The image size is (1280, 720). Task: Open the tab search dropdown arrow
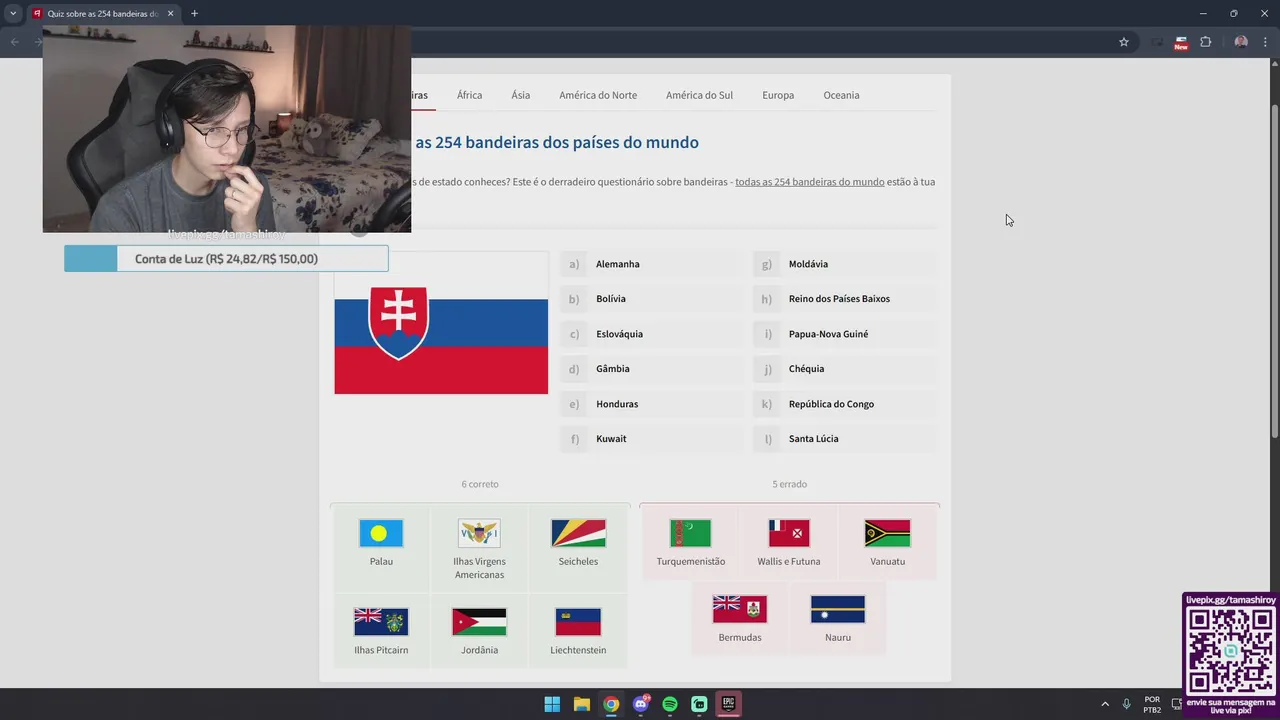13,13
